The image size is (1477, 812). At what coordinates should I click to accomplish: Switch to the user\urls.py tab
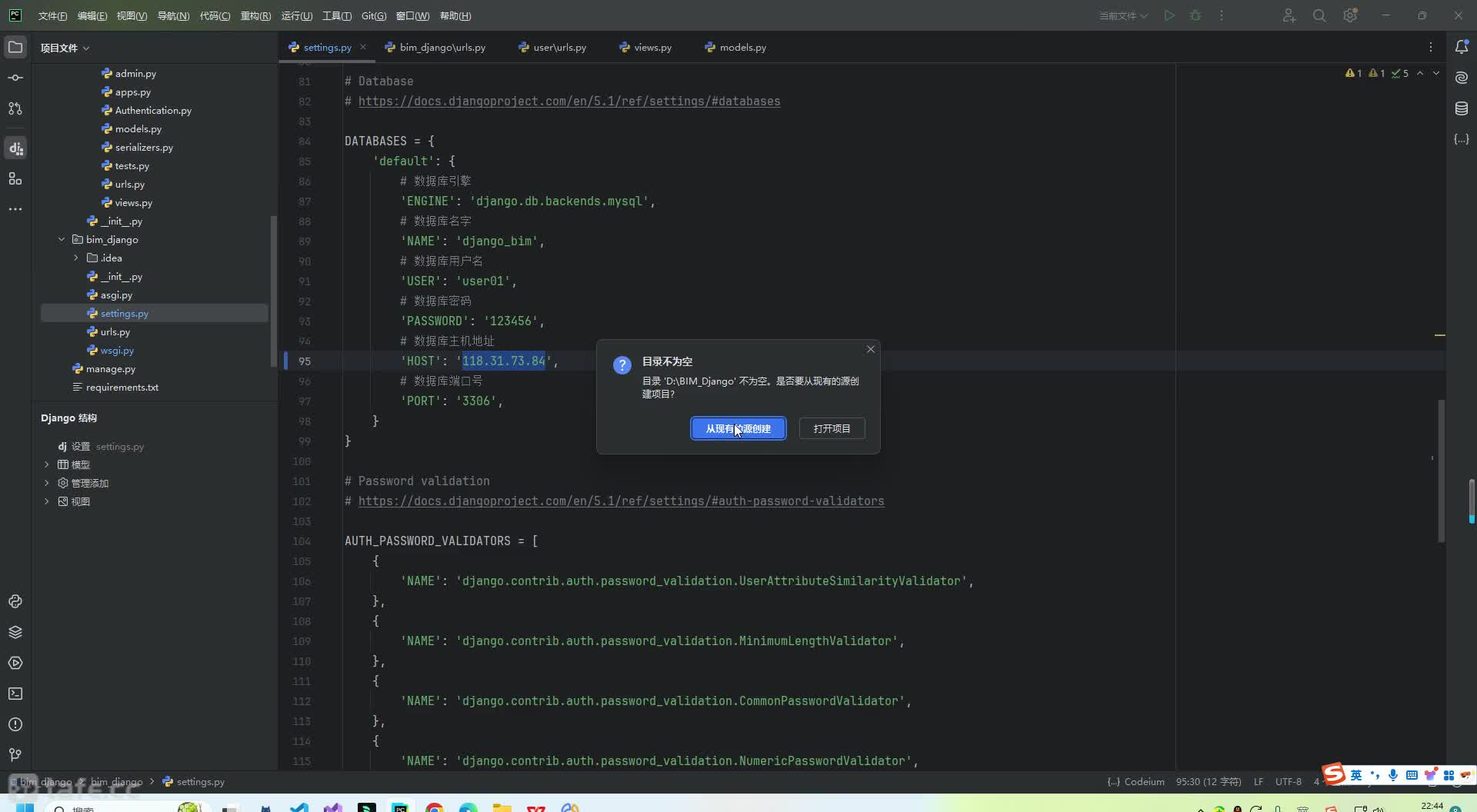(x=552, y=47)
